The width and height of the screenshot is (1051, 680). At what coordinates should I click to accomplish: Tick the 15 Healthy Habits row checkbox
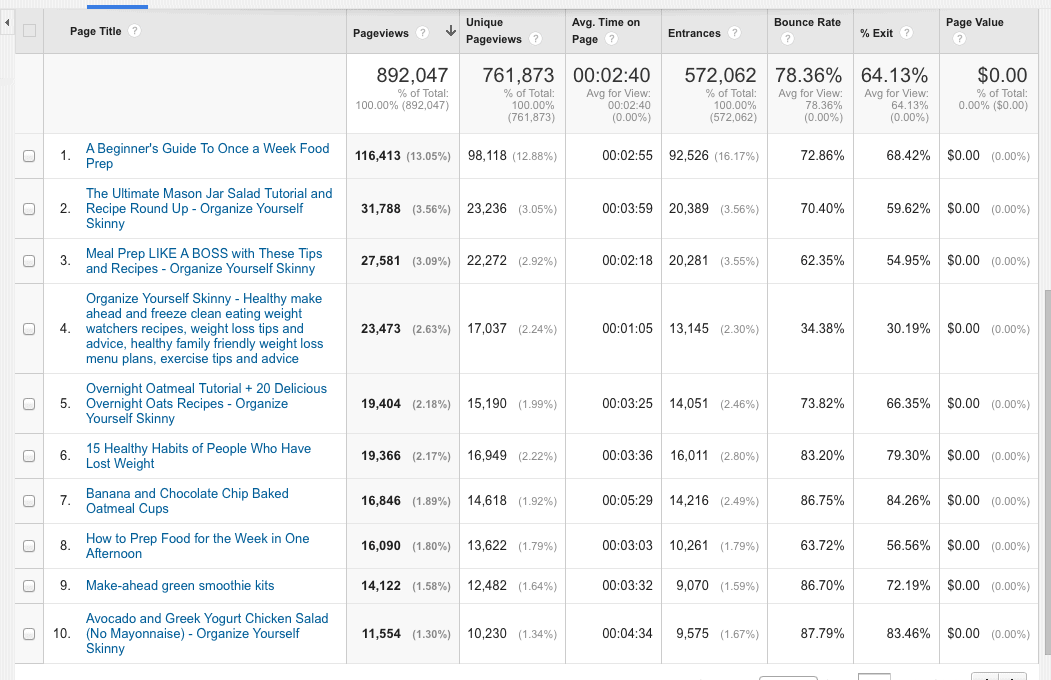point(29,456)
